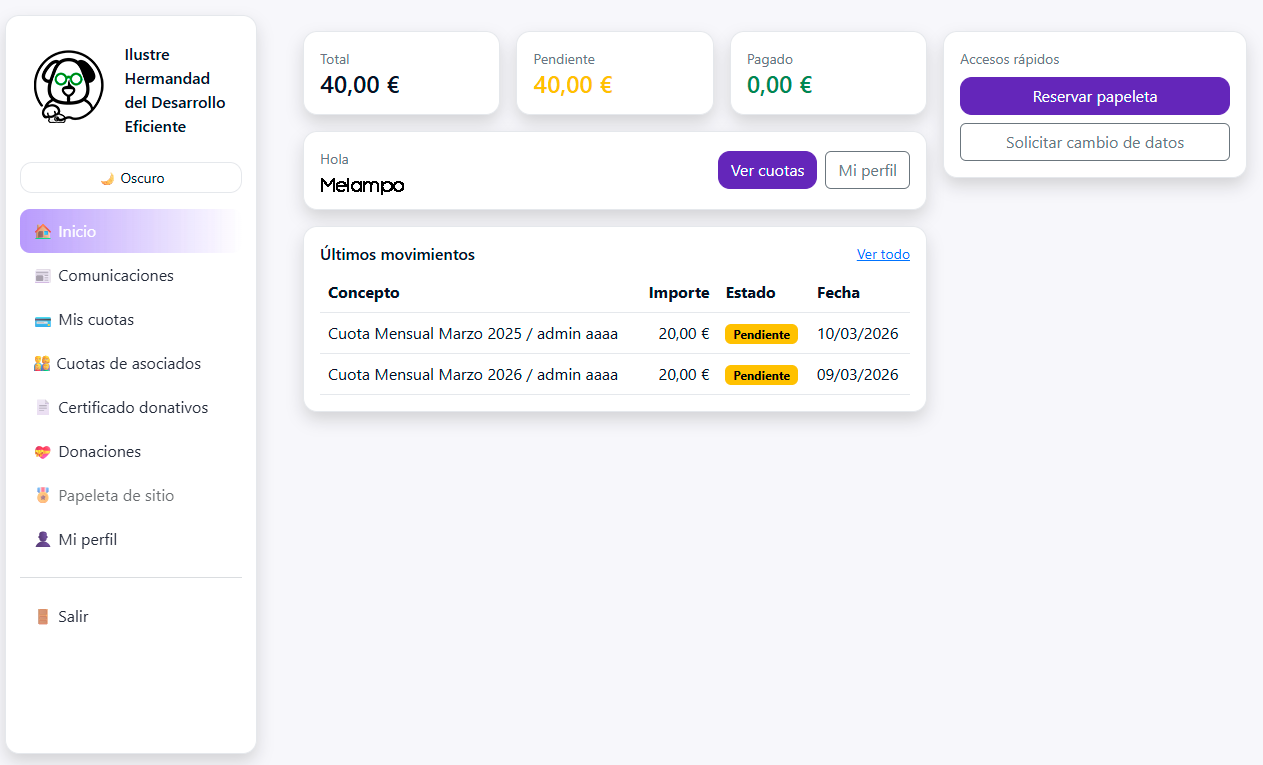Screen dimensions: 1263x765
Task: Click the Importe column header
Action: (679, 292)
